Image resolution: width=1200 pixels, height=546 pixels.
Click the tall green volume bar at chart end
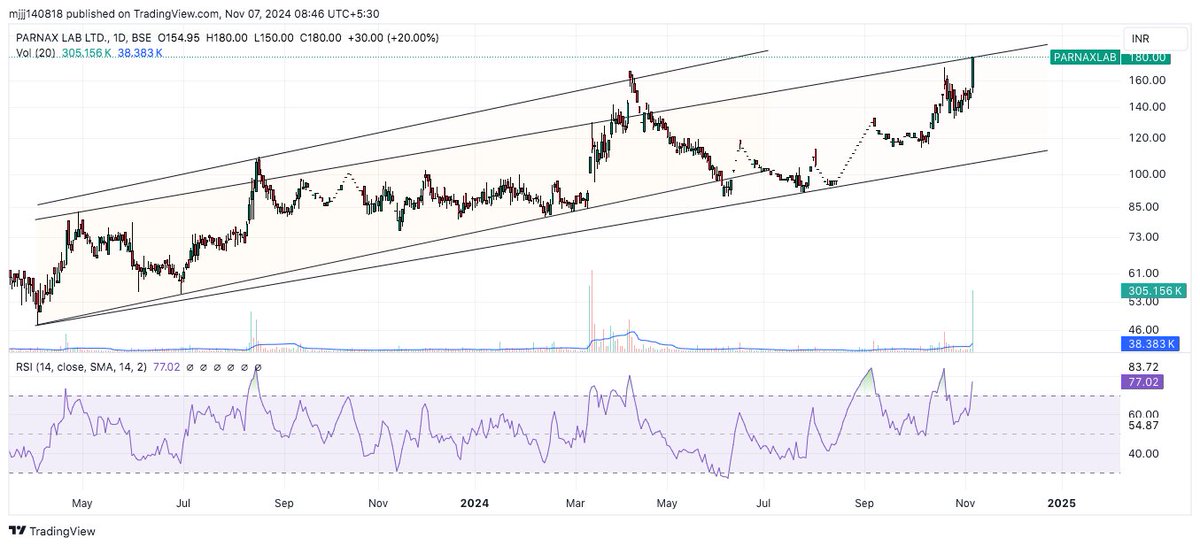tap(972, 320)
